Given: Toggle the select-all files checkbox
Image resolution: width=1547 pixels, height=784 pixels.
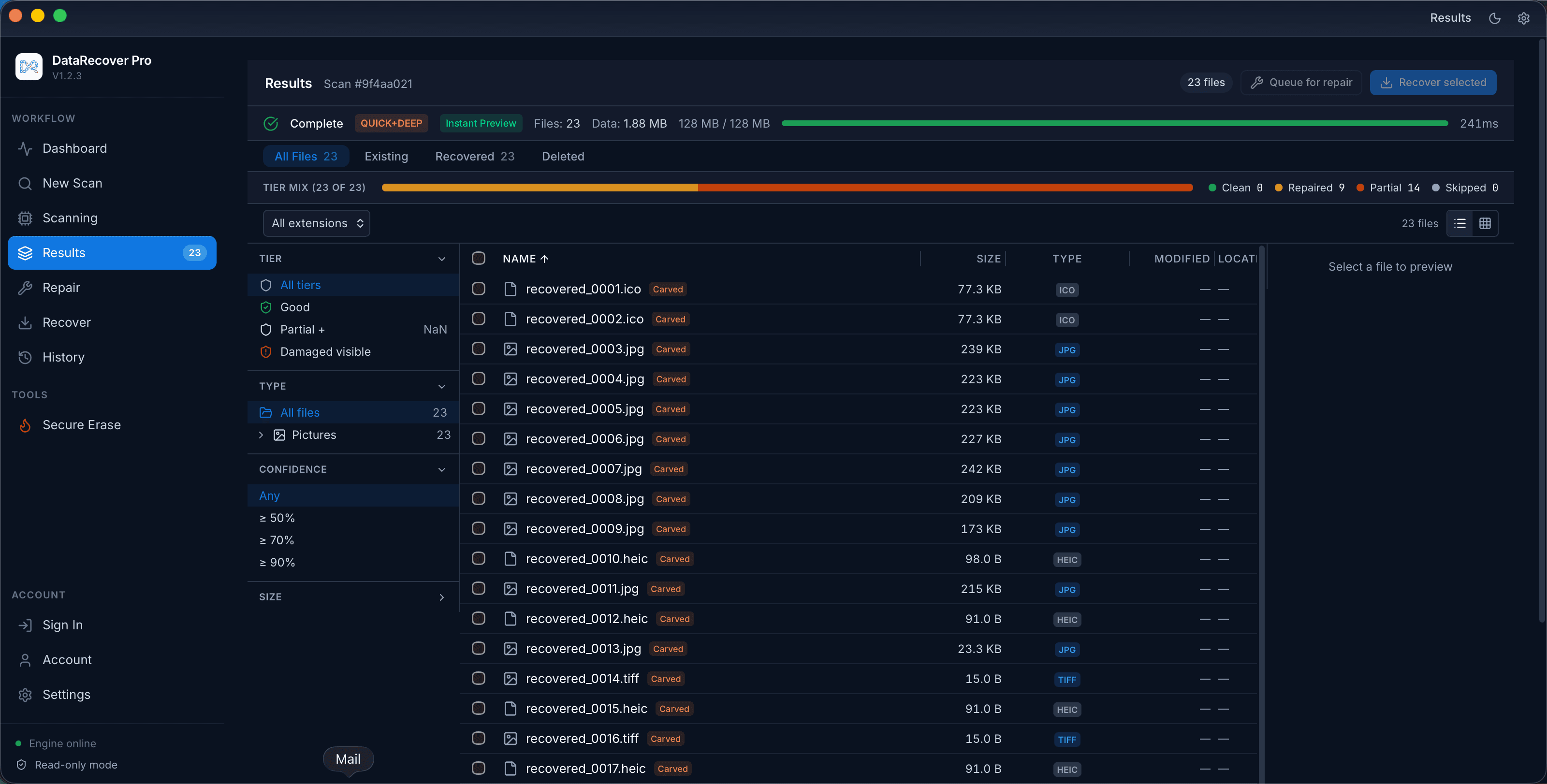Looking at the screenshot, I should coord(479,258).
